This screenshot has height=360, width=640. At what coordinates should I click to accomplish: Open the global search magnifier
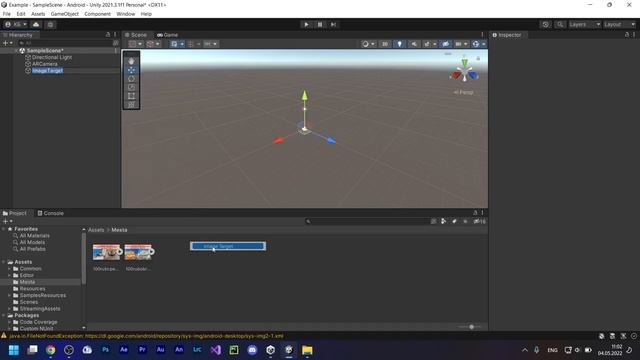pos(560,24)
